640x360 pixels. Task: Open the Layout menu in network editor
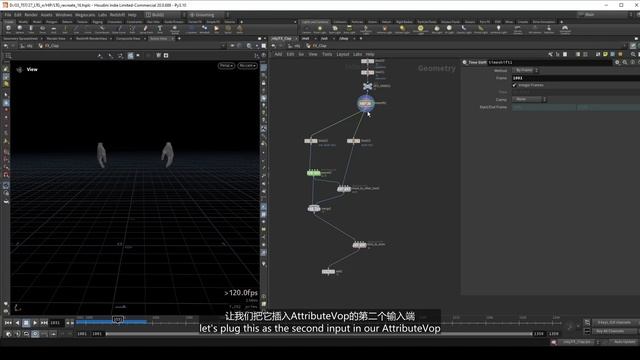coord(342,54)
